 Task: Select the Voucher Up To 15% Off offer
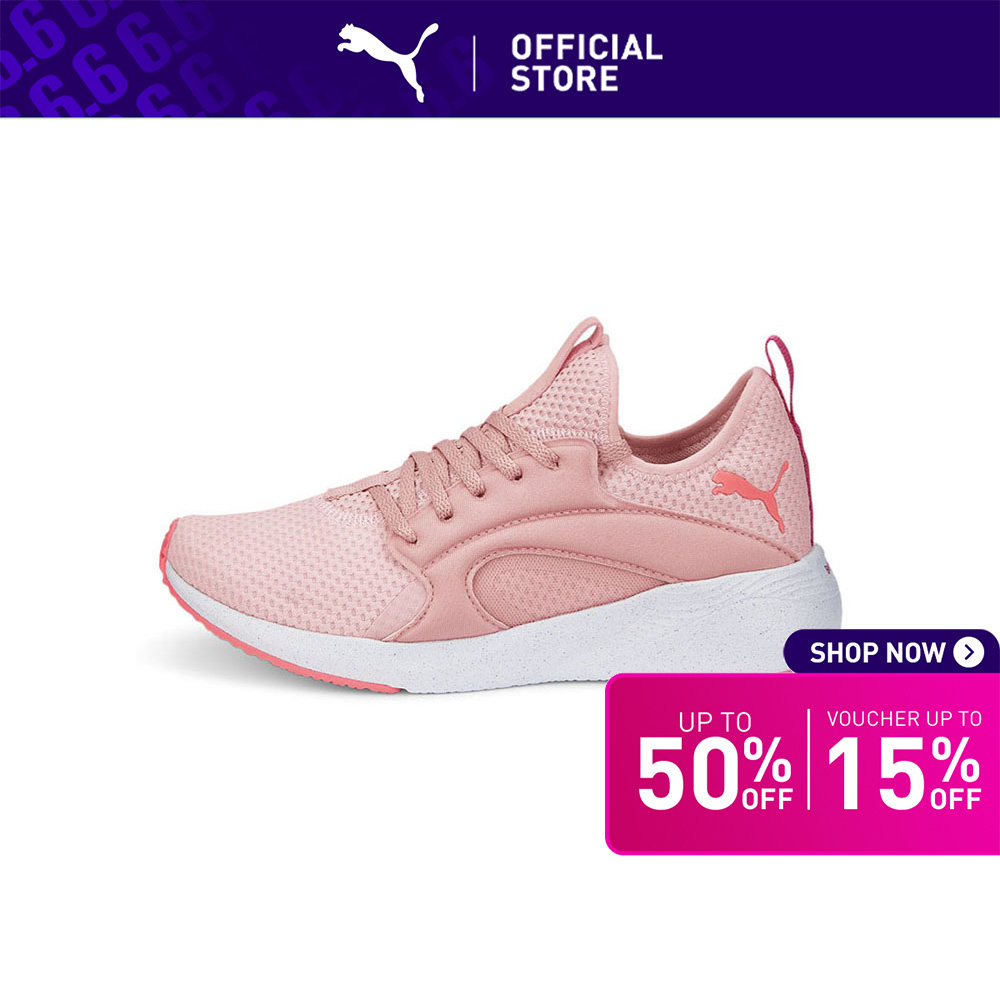904,759
